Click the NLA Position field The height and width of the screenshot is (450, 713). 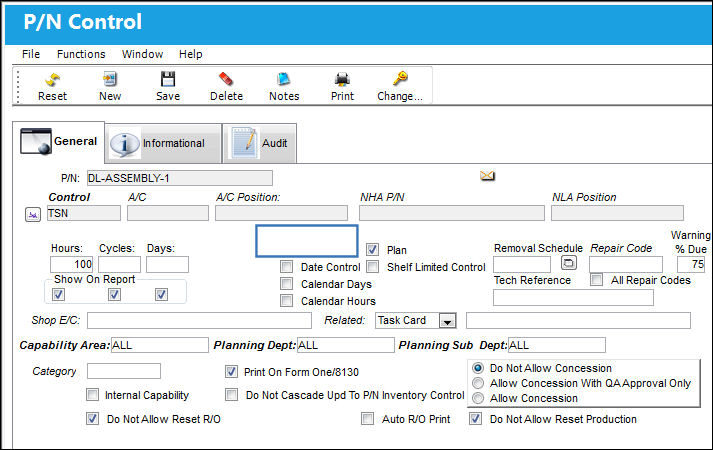click(617, 213)
